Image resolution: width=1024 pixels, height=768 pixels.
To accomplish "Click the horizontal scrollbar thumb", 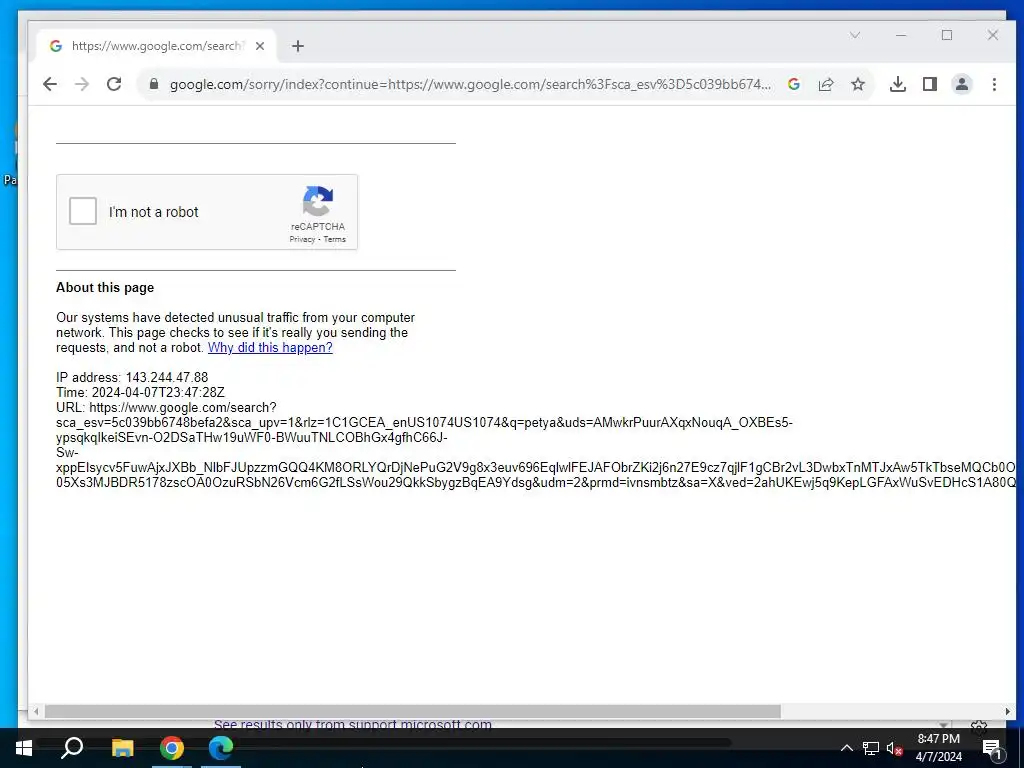I will 412,711.
